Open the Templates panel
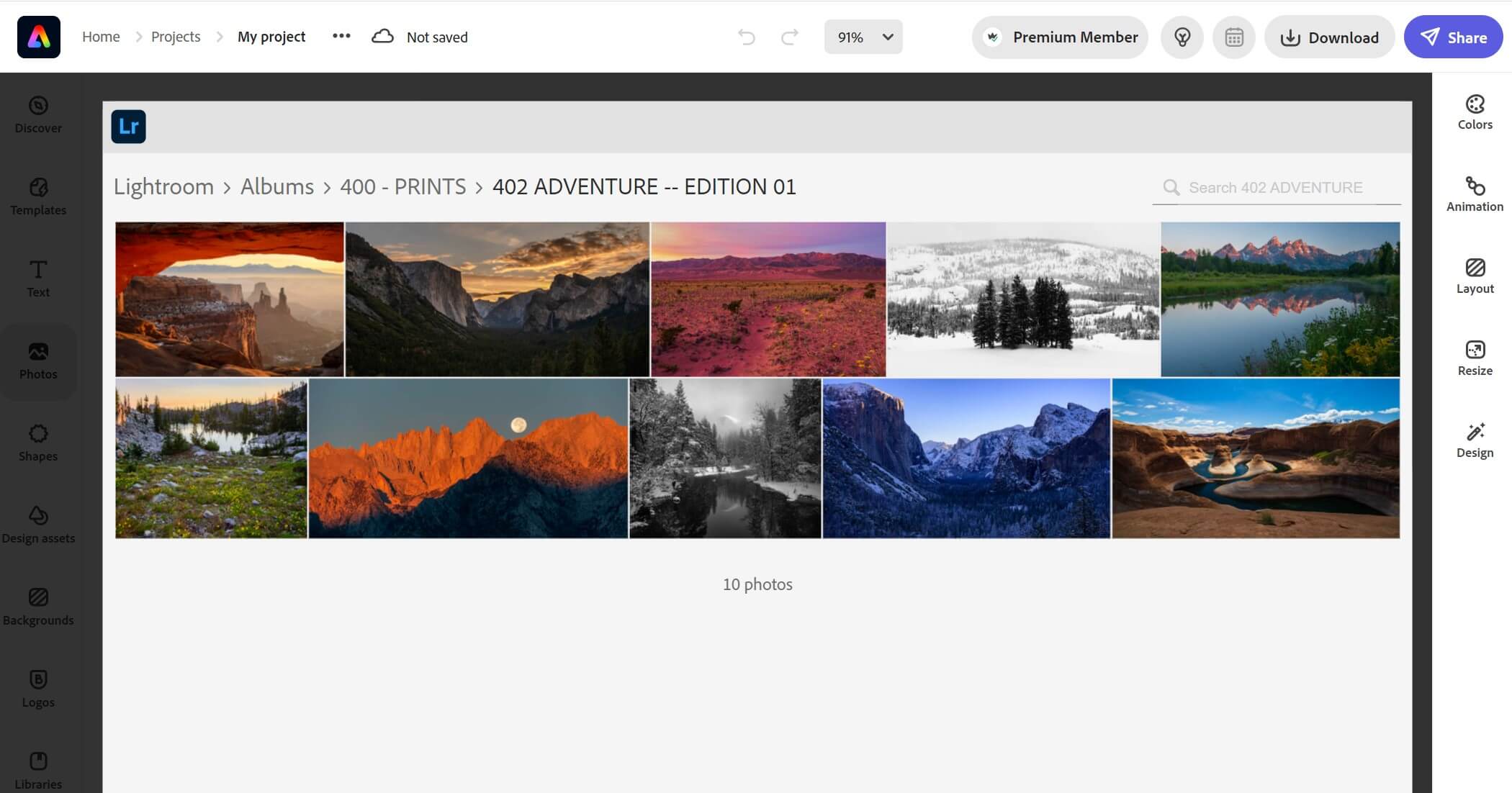The width and height of the screenshot is (1512, 793). pyautogui.click(x=38, y=196)
